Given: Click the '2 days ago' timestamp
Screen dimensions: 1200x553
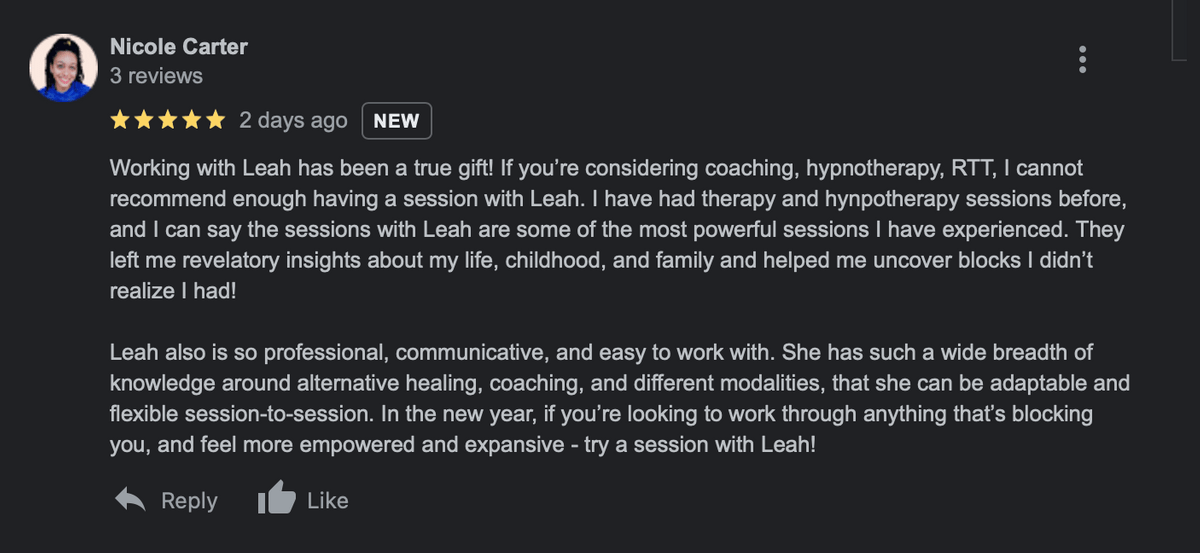Looking at the screenshot, I should [293, 121].
